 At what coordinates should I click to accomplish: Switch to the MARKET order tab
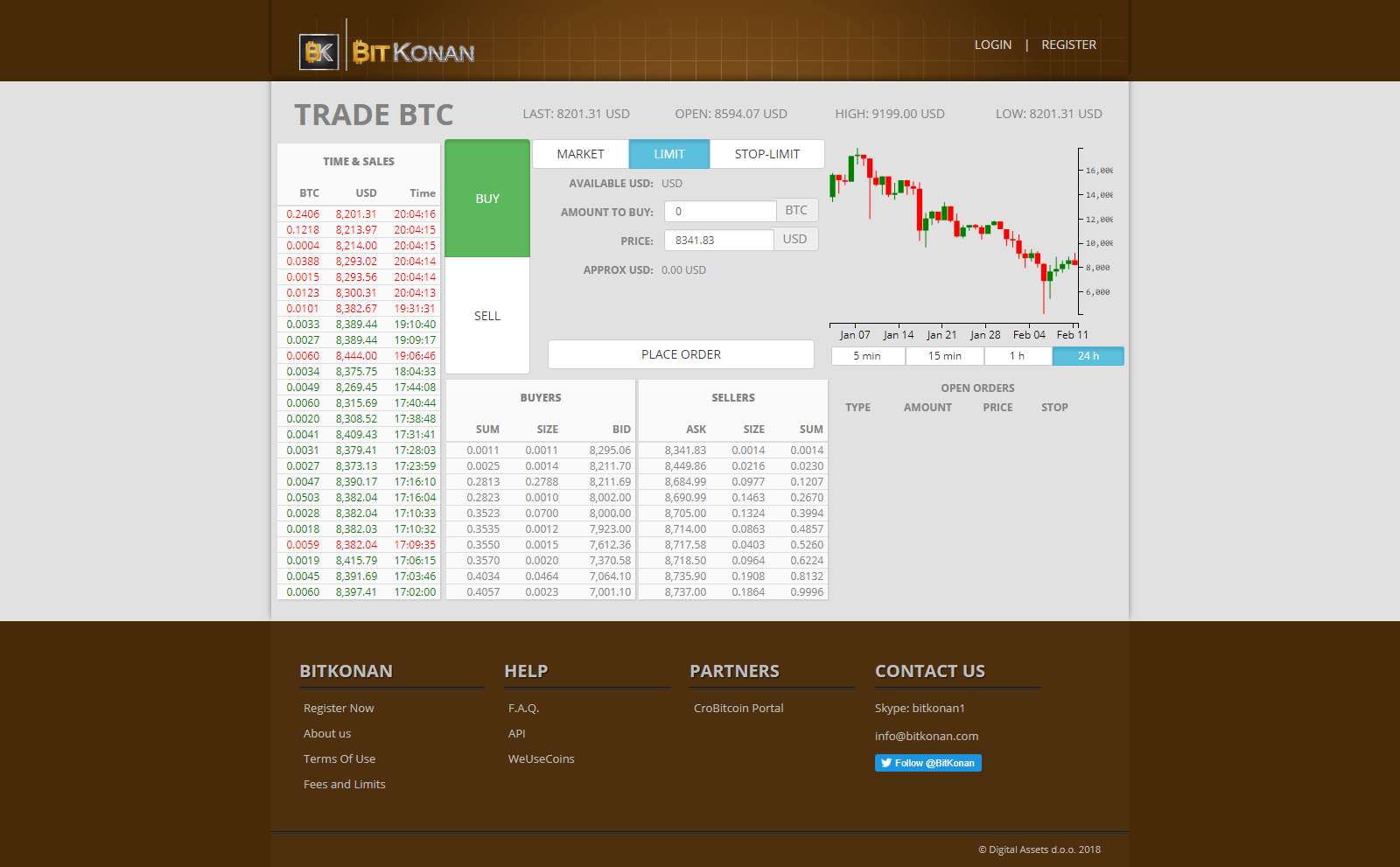coord(580,154)
